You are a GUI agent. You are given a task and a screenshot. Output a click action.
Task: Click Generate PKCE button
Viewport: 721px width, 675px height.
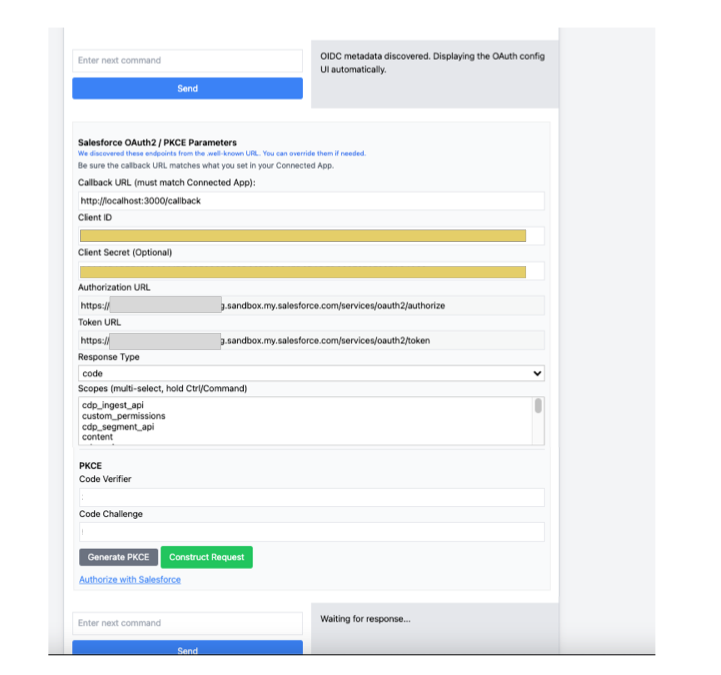119,557
